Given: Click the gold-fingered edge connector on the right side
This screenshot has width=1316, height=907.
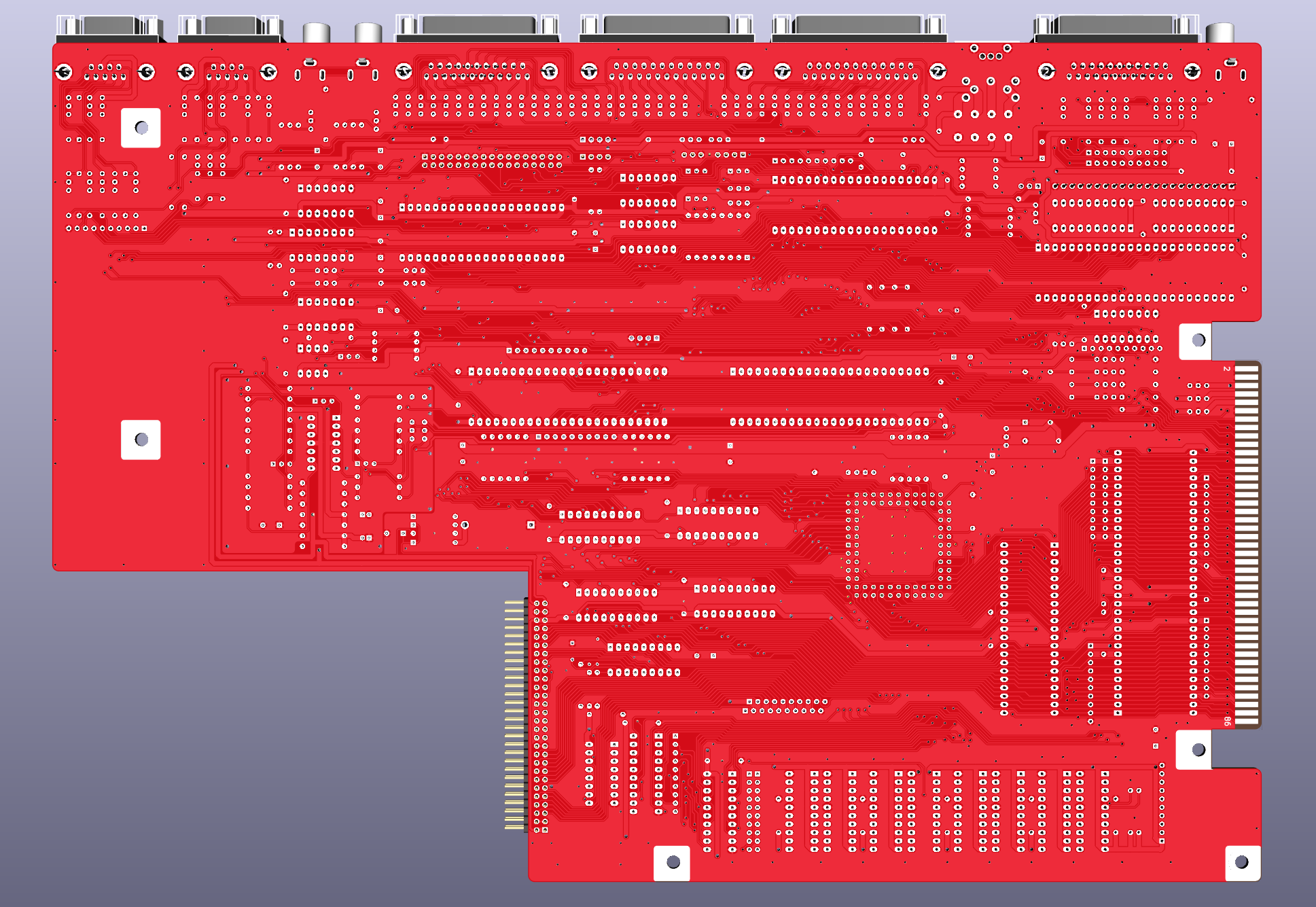Looking at the screenshot, I should (x=1247, y=544).
